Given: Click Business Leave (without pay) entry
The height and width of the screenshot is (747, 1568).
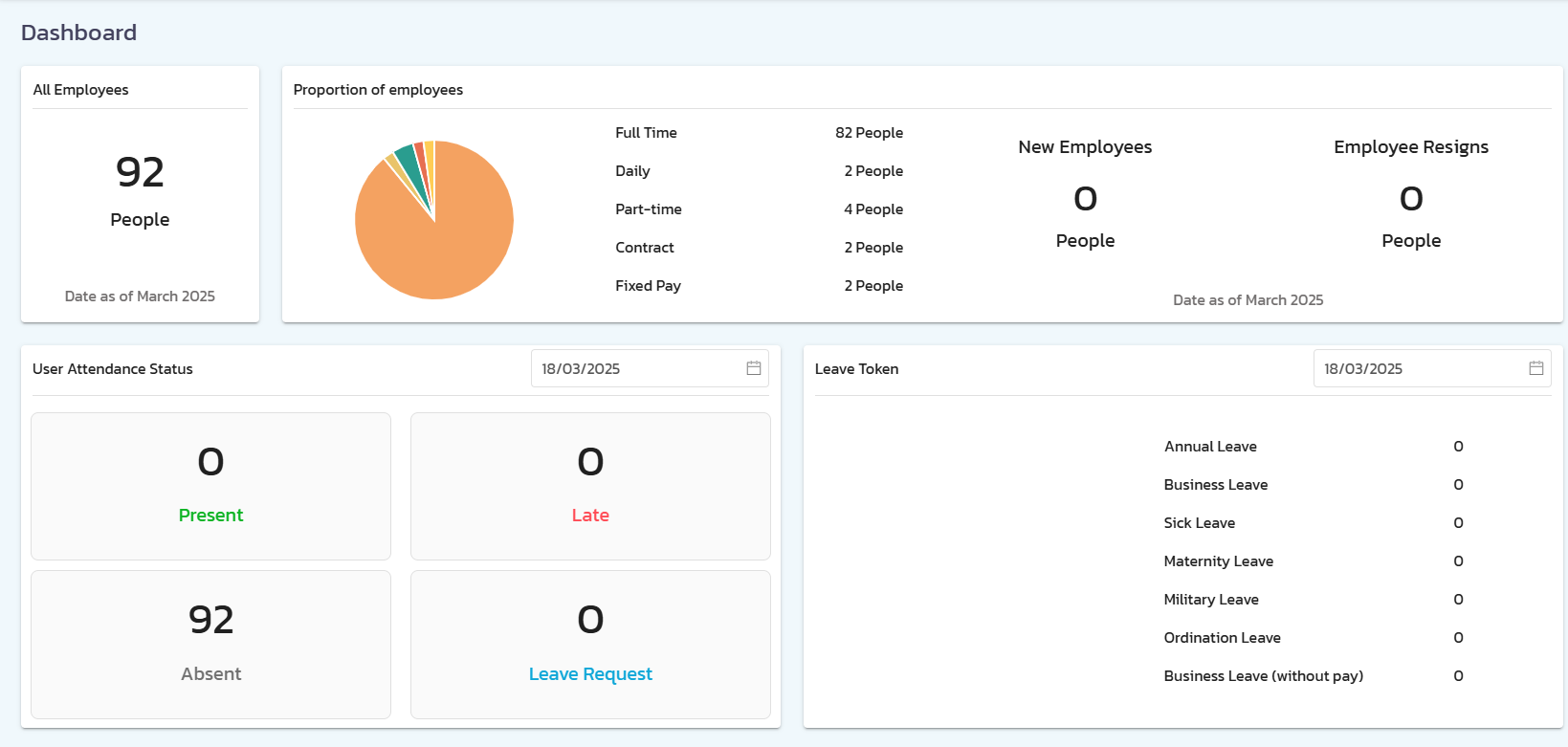Looking at the screenshot, I should (1263, 676).
